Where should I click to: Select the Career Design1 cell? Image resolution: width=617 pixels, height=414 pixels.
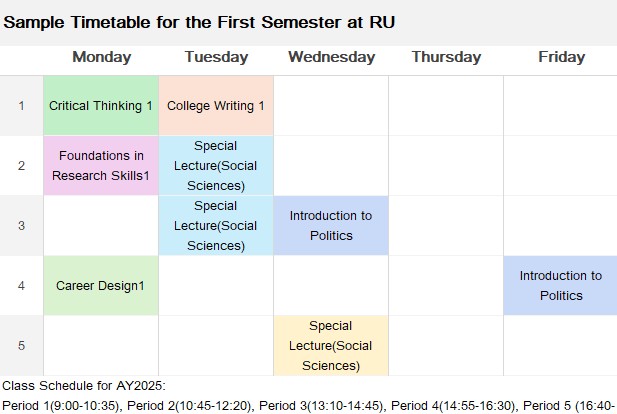tap(101, 286)
